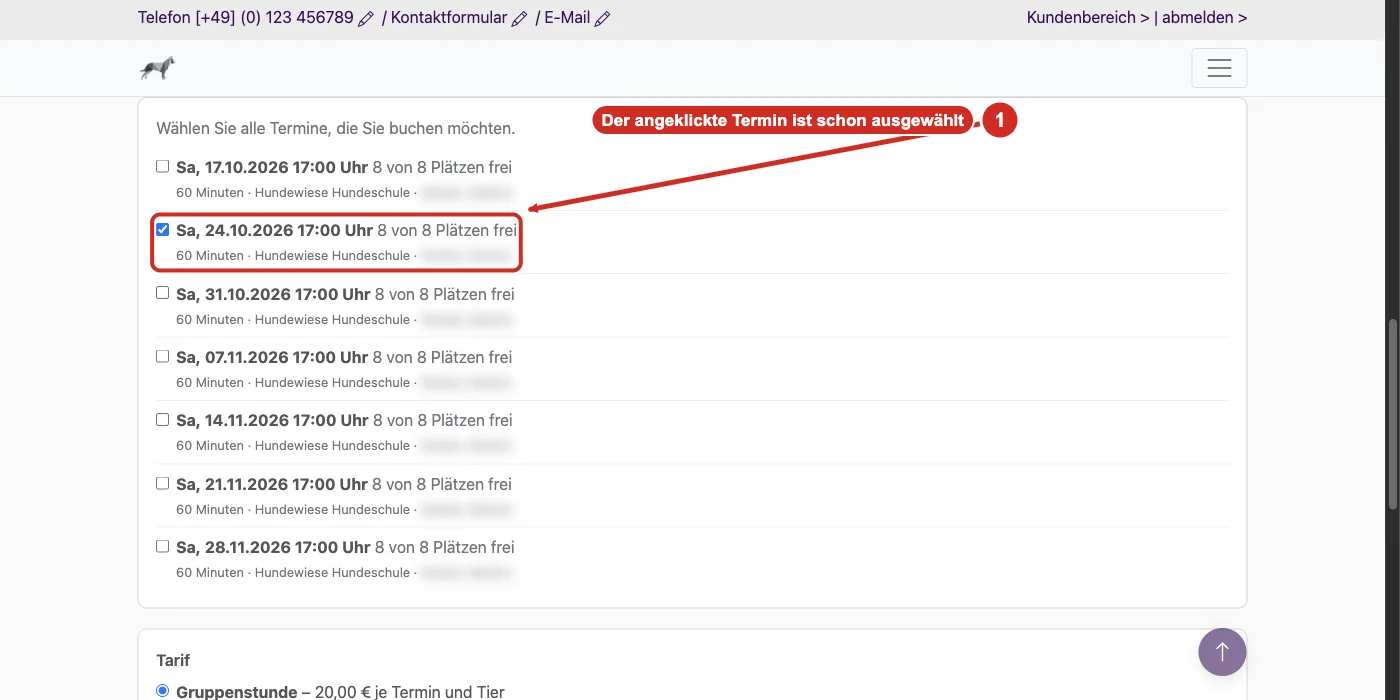The height and width of the screenshot is (700, 1400).
Task: Click '8 von 8 Plätzen frei' for Sa, 14.11.2026
Action: (442, 420)
